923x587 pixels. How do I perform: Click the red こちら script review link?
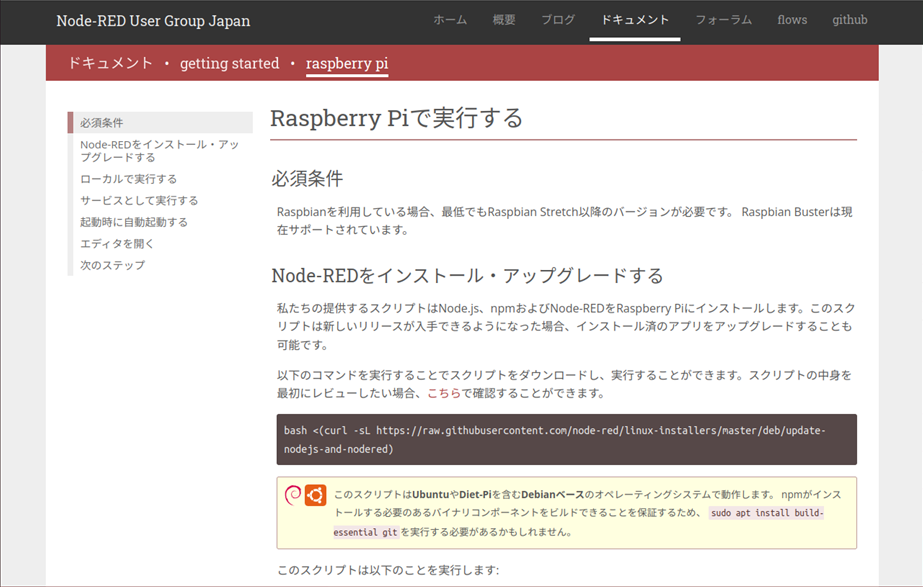click(x=444, y=393)
